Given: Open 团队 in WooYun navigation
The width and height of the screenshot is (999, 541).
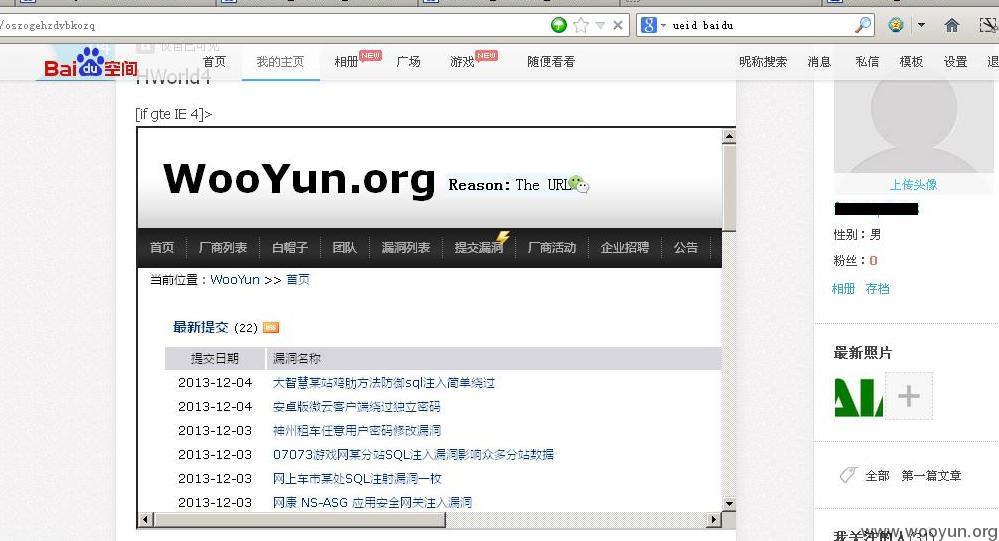Looking at the screenshot, I should pos(345,247).
